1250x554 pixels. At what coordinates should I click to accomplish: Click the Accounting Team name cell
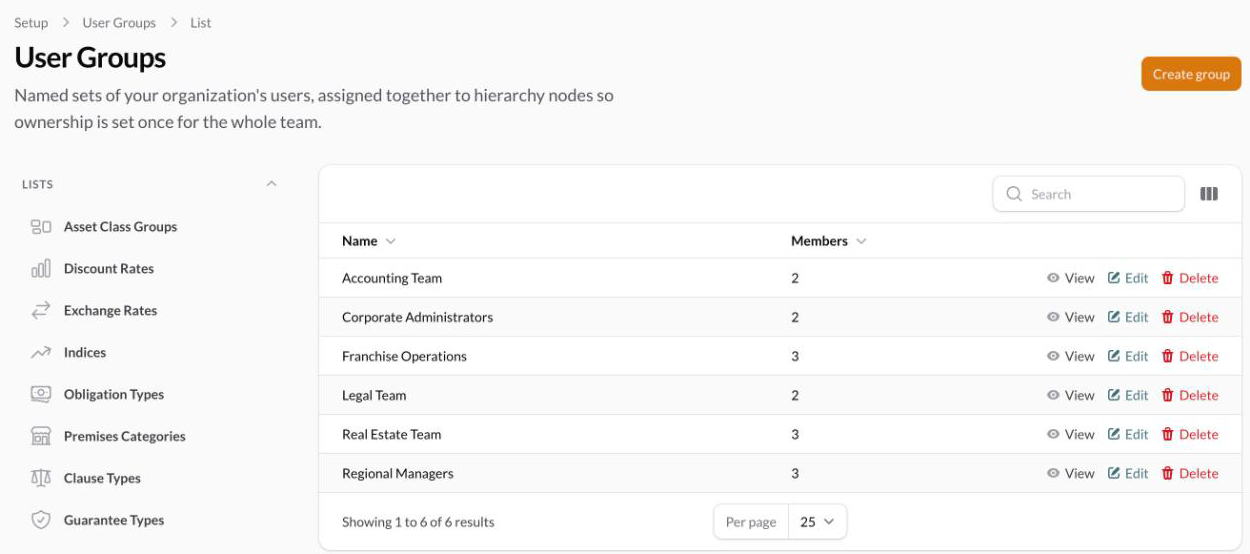point(392,278)
